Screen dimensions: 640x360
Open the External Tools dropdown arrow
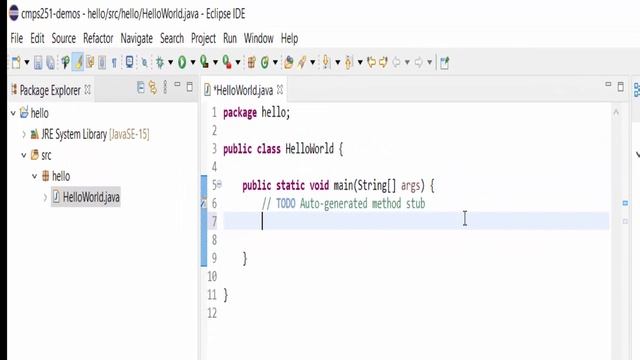238,62
